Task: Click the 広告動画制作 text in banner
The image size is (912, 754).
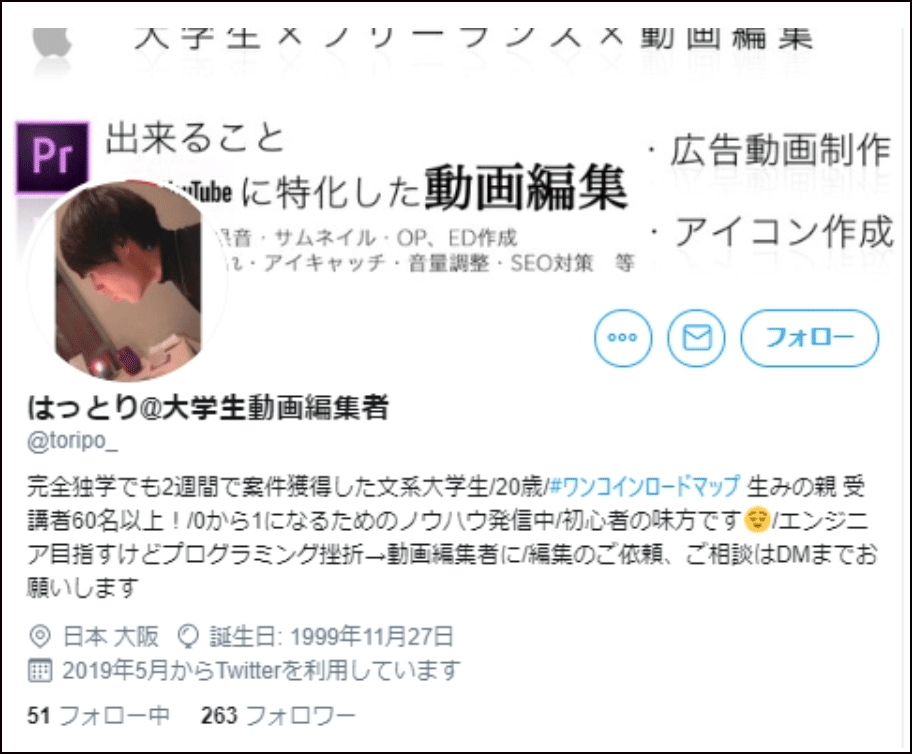Action: click(x=780, y=150)
